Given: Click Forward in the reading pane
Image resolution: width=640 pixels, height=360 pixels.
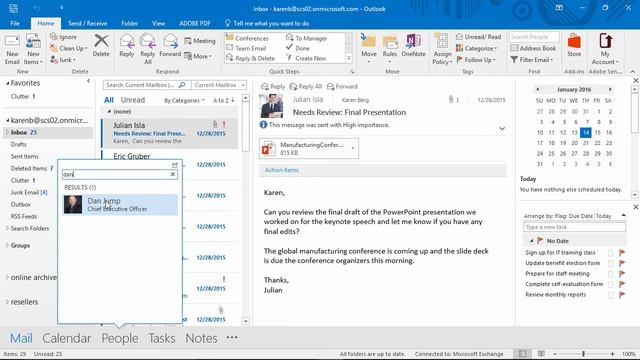Looking at the screenshot, I should click(342, 87).
